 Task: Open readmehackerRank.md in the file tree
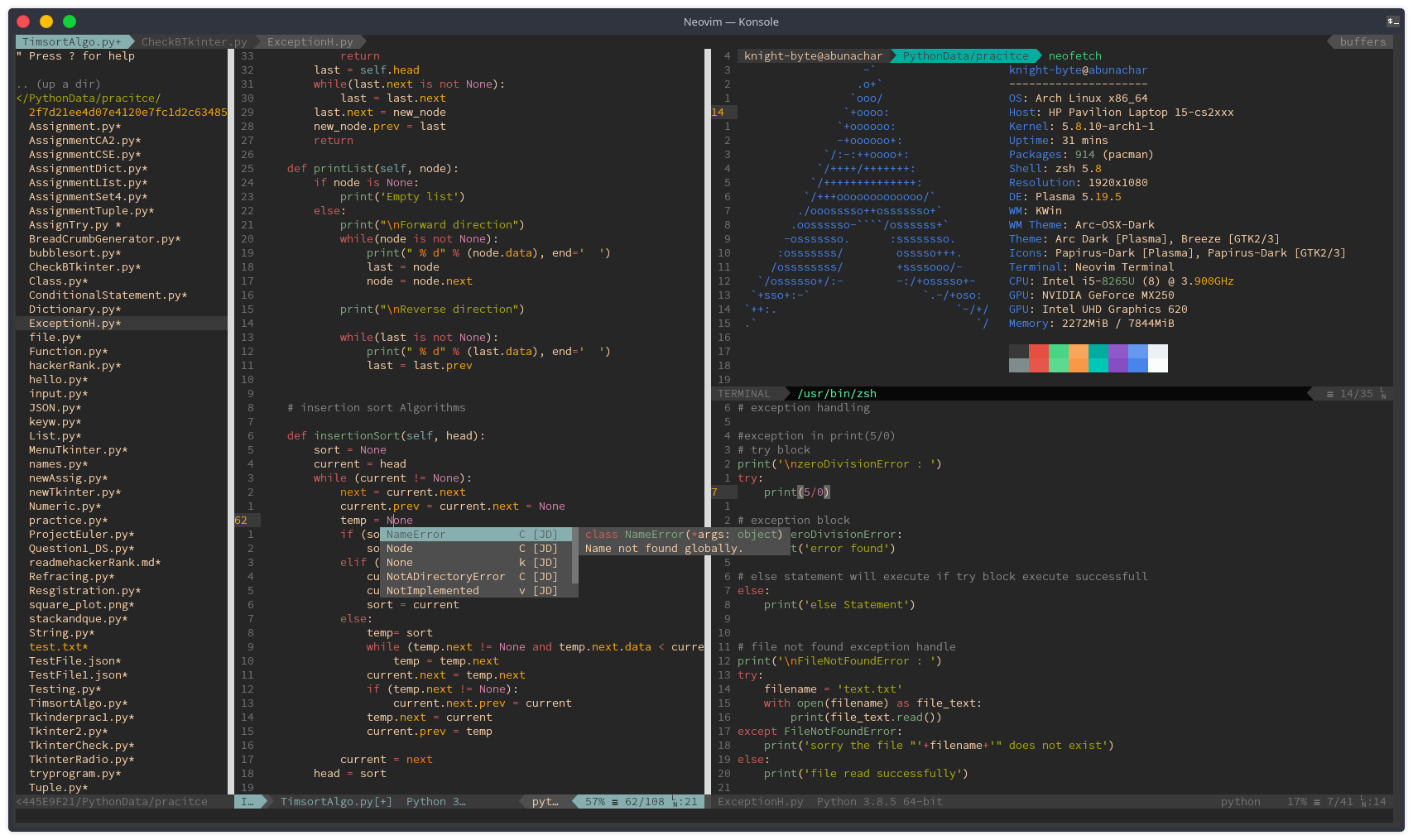tap(94, 562)
